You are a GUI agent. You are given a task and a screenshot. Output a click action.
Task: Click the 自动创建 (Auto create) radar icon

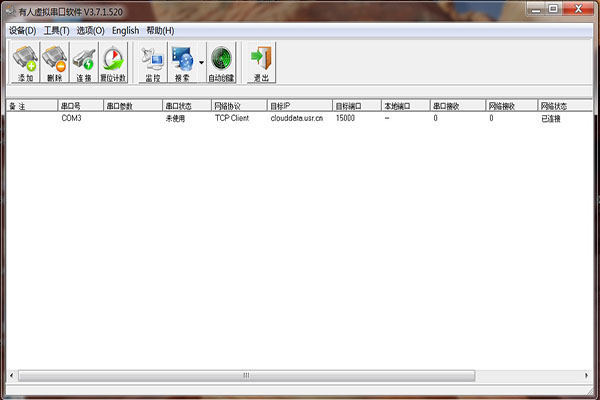click(x=221, y=62)
